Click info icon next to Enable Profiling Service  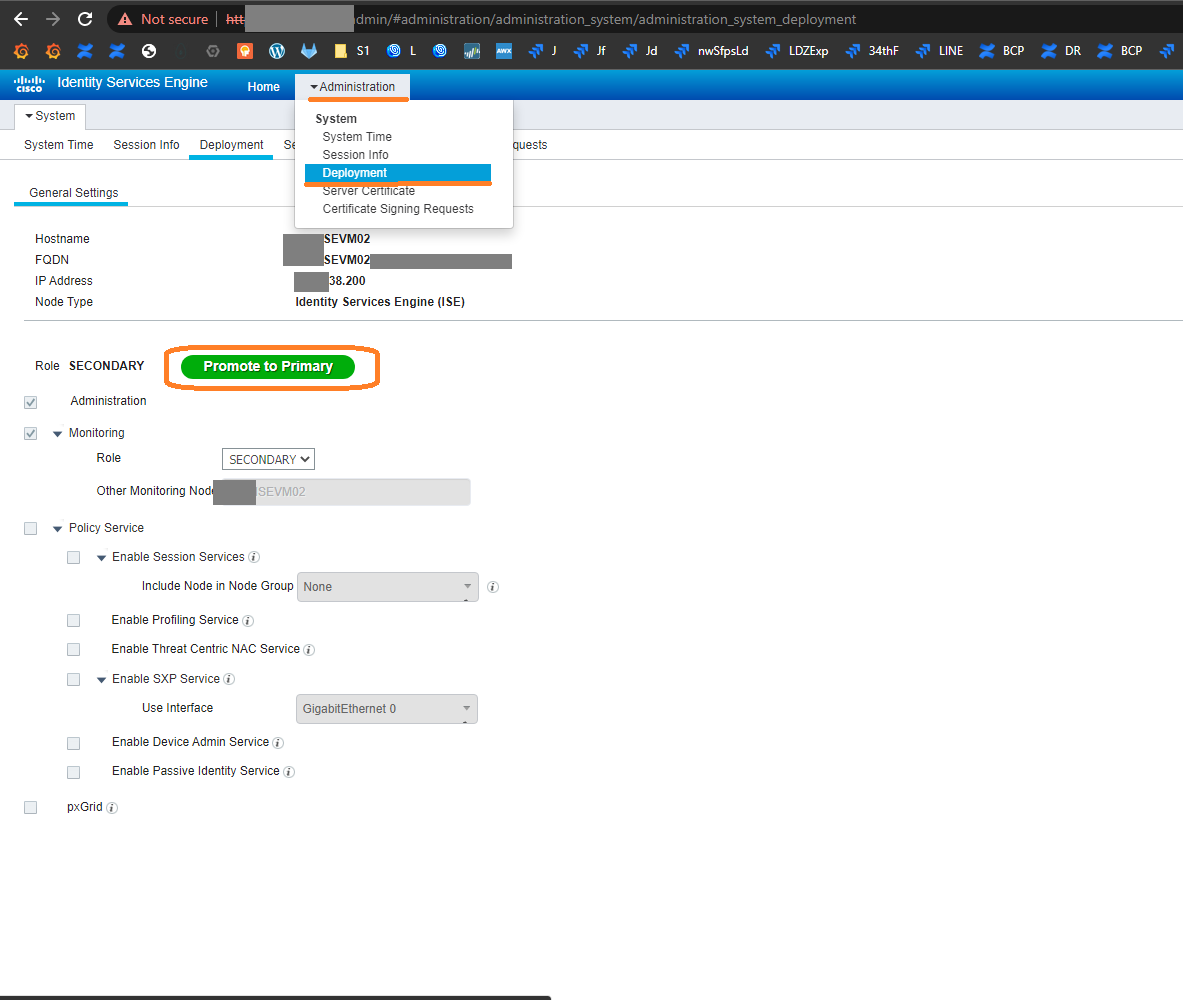coord(248,621)
